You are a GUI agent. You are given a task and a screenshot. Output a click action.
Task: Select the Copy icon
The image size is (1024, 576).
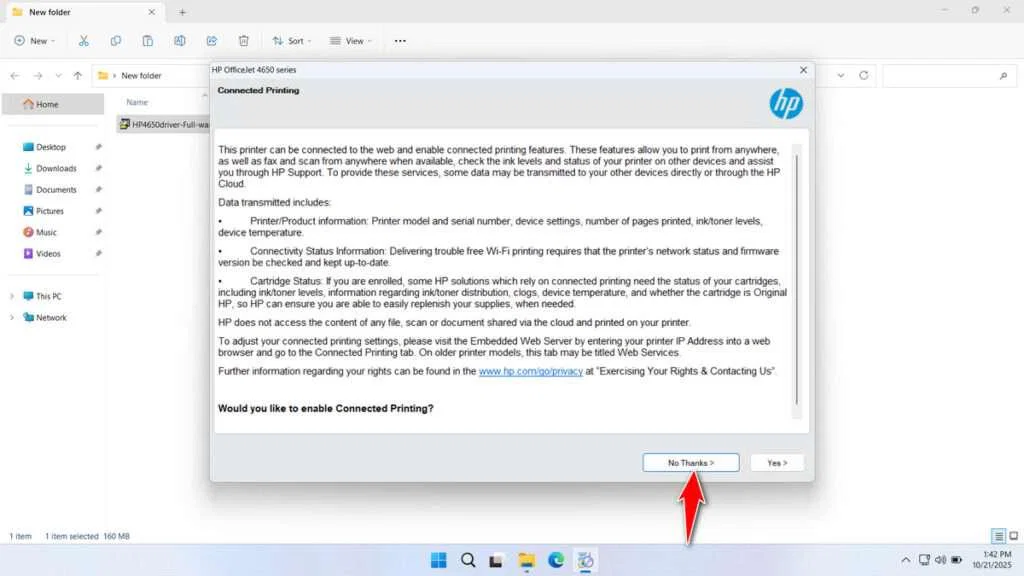click(116, 40)
